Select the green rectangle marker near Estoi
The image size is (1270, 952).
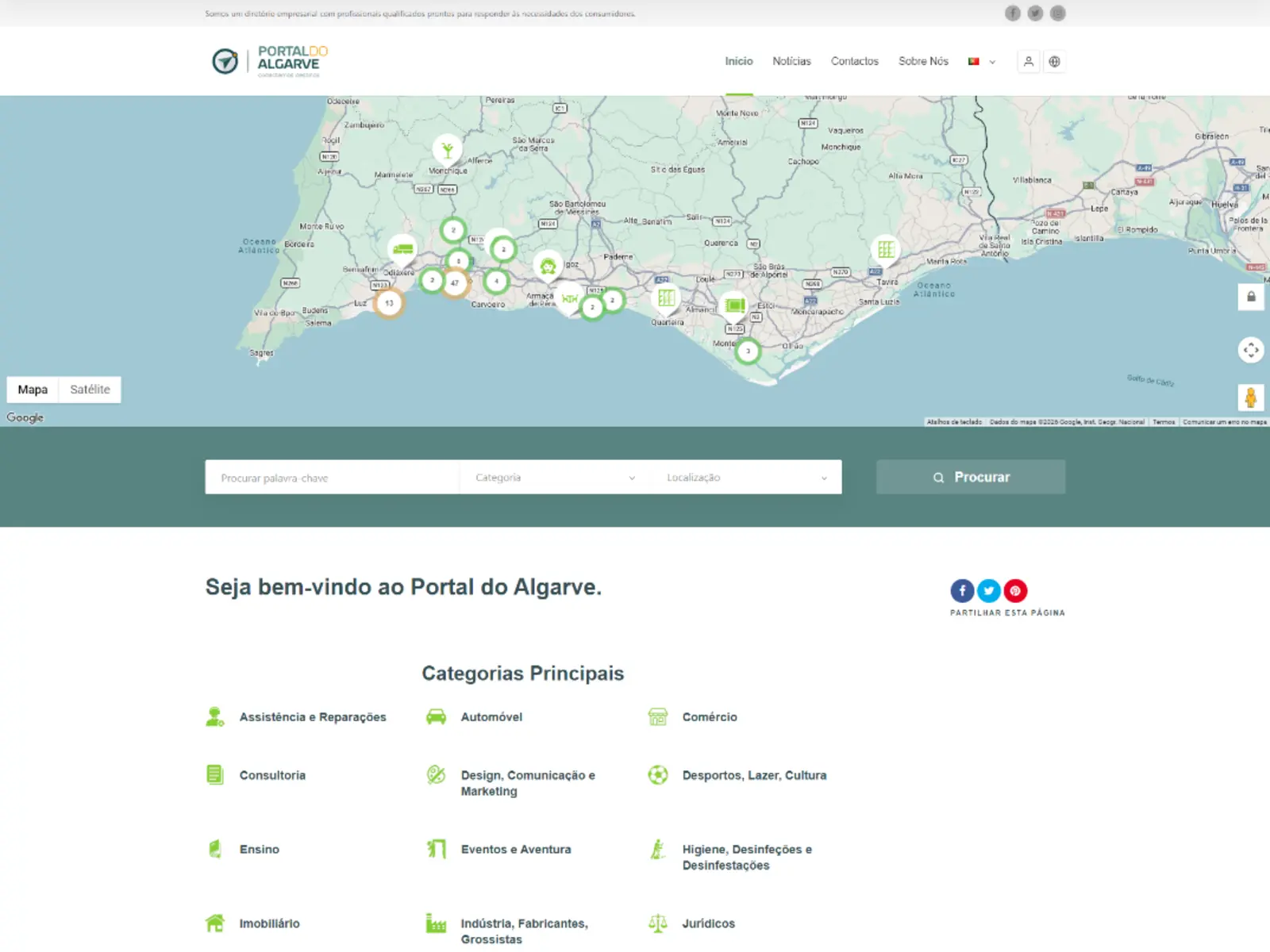tap(734, 305)
